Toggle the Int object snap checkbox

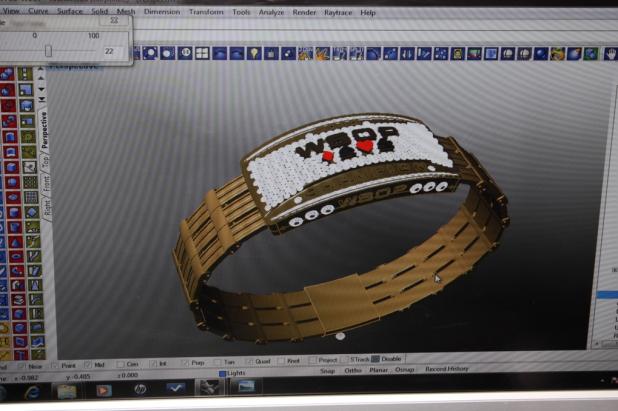(x=153, y=364)
